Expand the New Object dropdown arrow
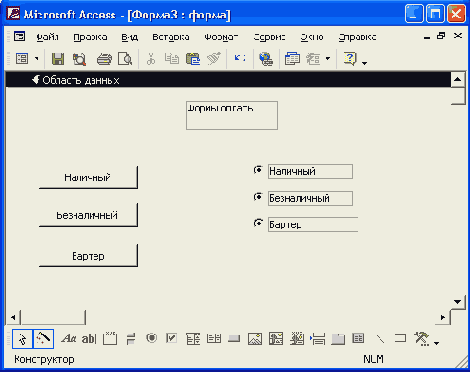The image size is (470, 372). (x=328, y=59)
